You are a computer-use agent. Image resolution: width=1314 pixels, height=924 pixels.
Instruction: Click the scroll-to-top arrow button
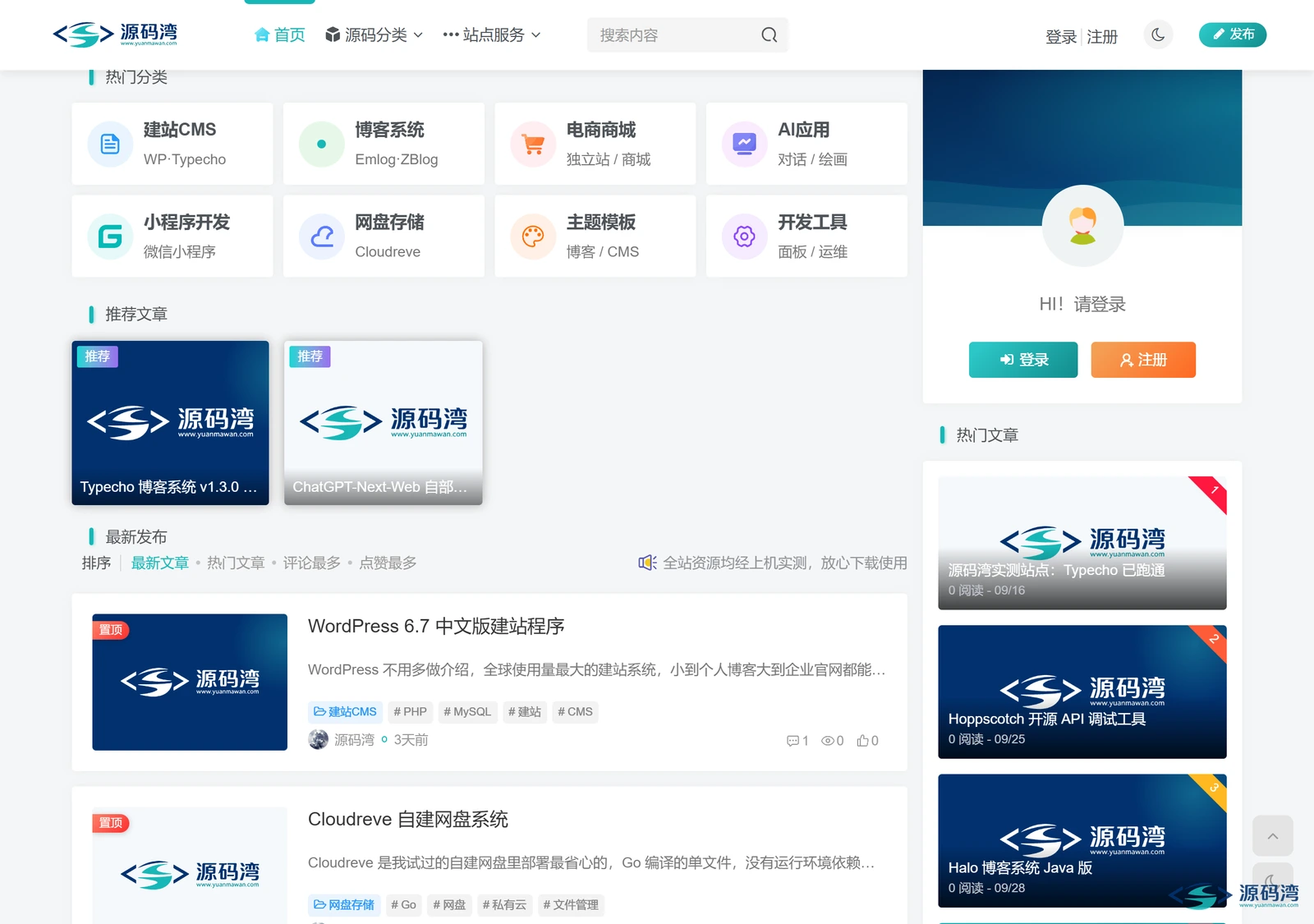(1273, 836)
